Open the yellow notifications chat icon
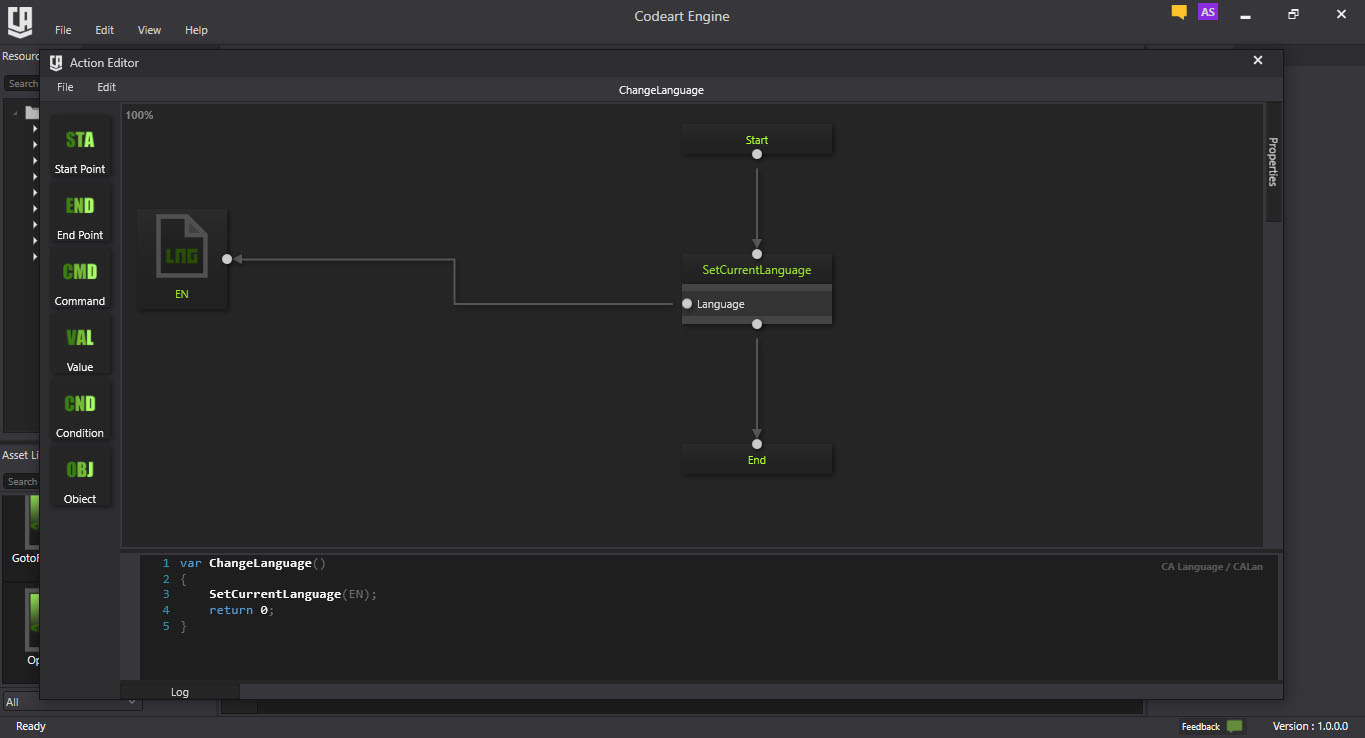This screenshot has height=738, width=1365. pos(1179,13)
